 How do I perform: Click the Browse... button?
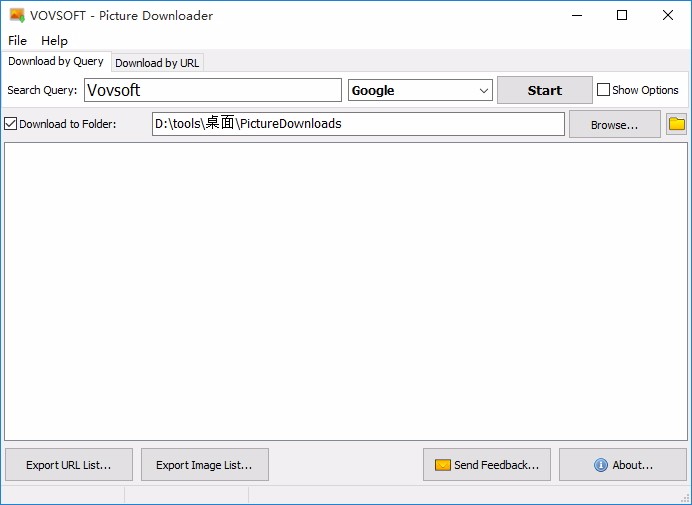[614, 124]
